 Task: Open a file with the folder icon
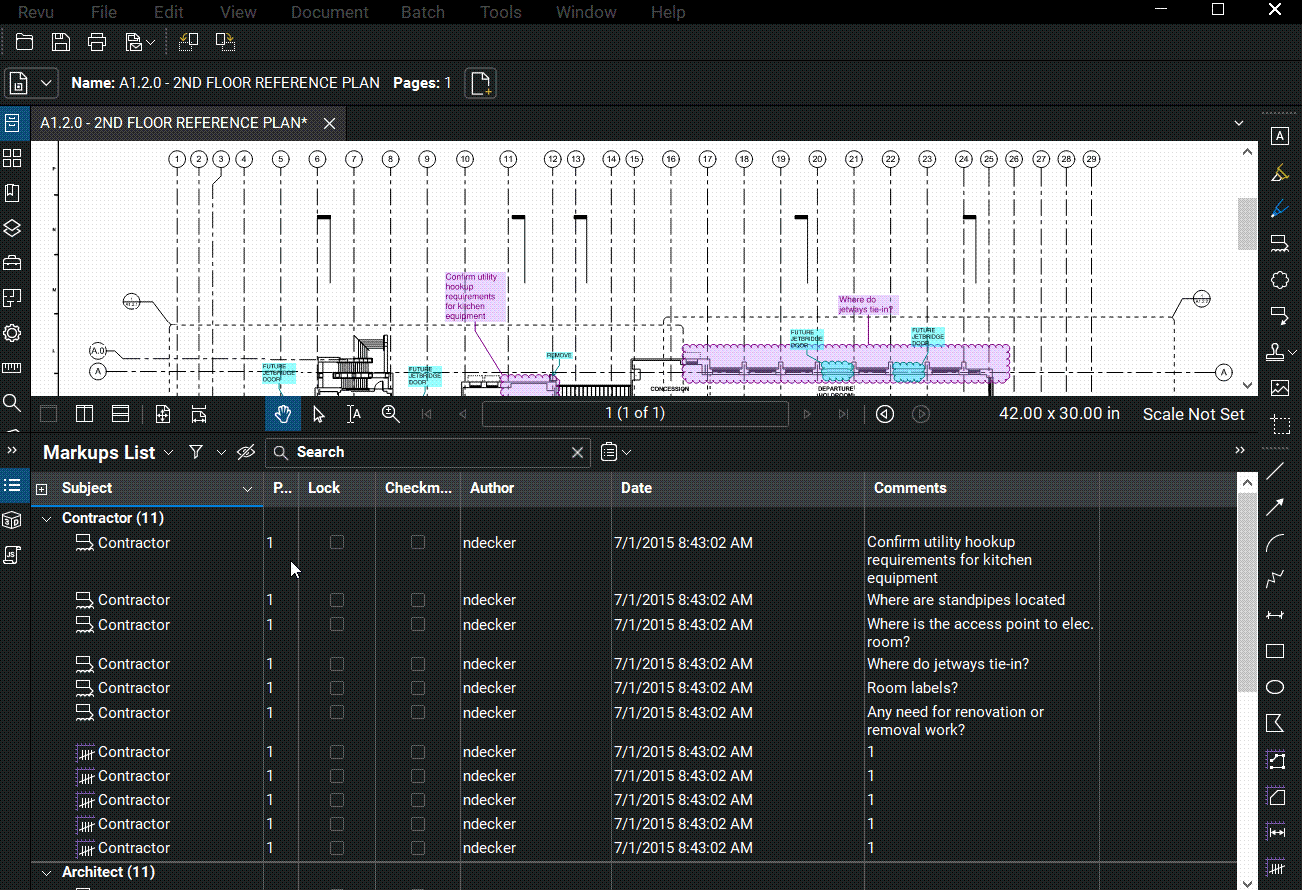tap(24, 42)
